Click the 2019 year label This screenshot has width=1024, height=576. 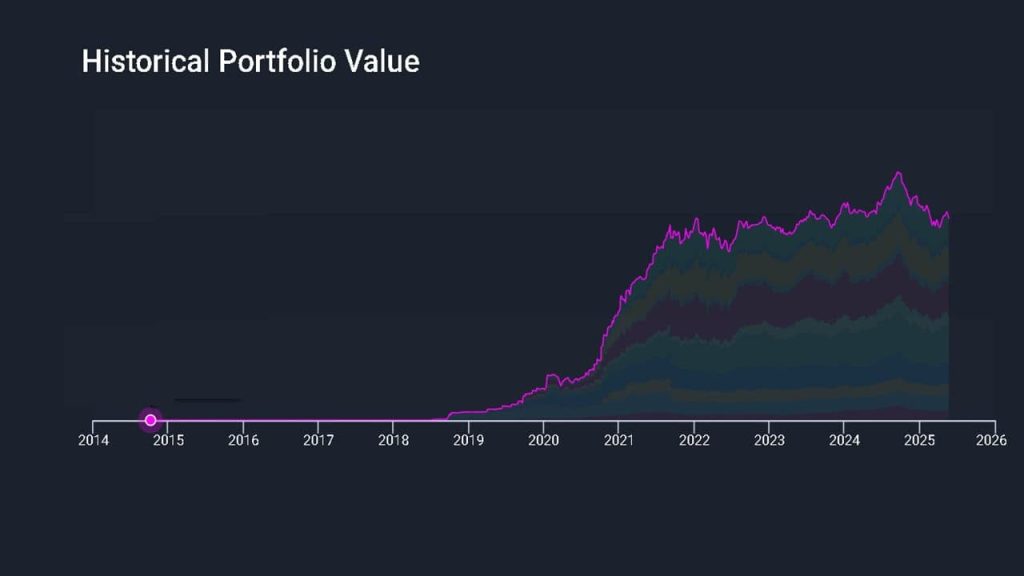pyautogui.click(x=468, y=440)
